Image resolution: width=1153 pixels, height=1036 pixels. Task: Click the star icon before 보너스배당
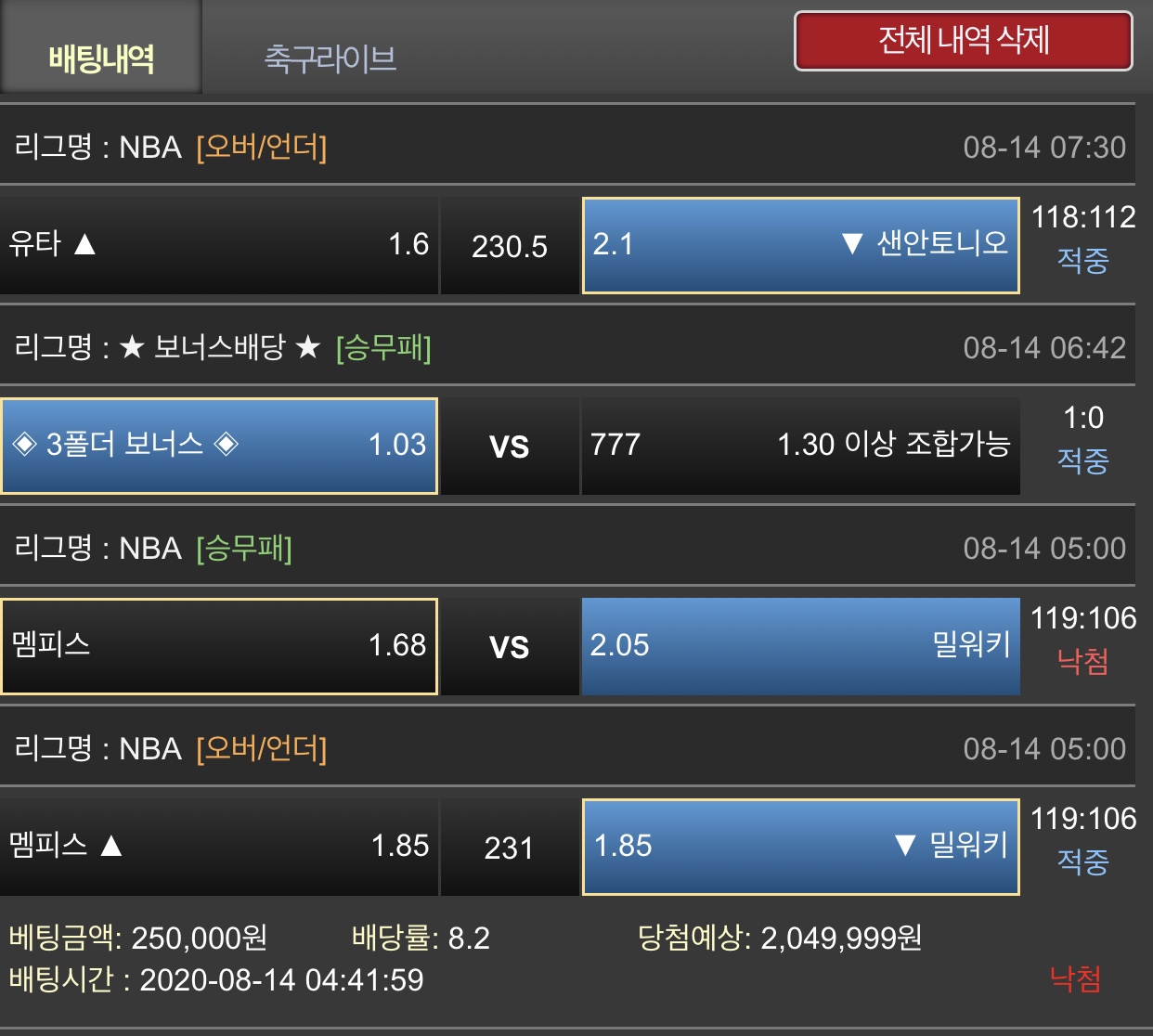point(132,347)
